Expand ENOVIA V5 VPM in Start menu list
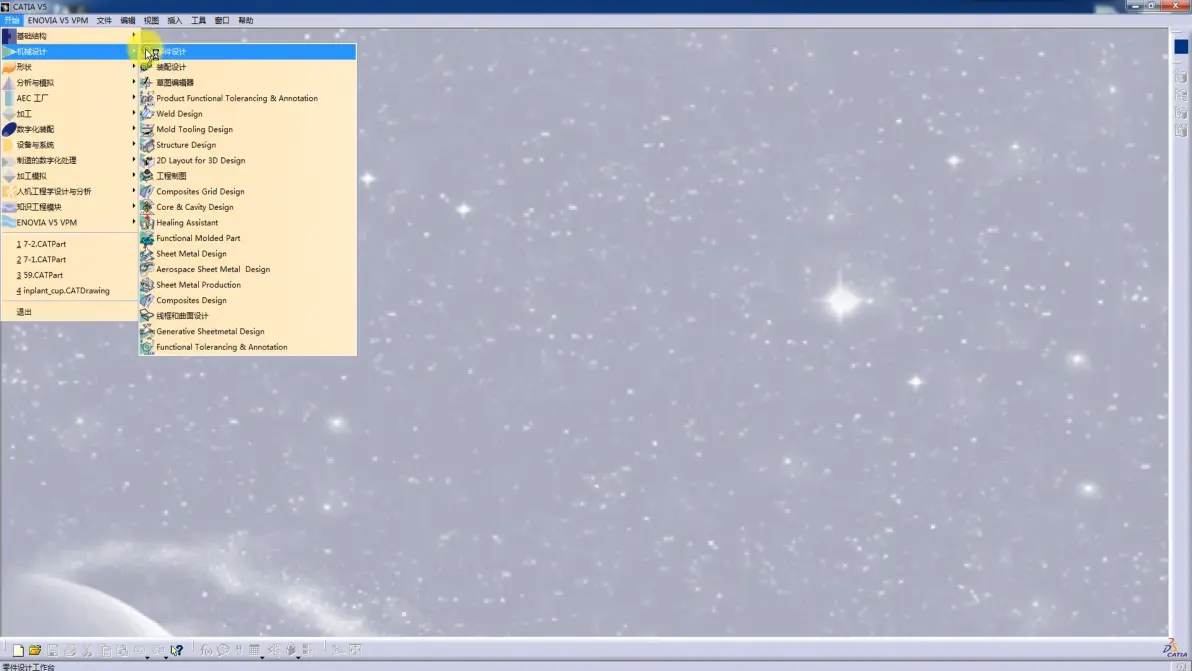The image size is (1192, 671). point(68,223)
